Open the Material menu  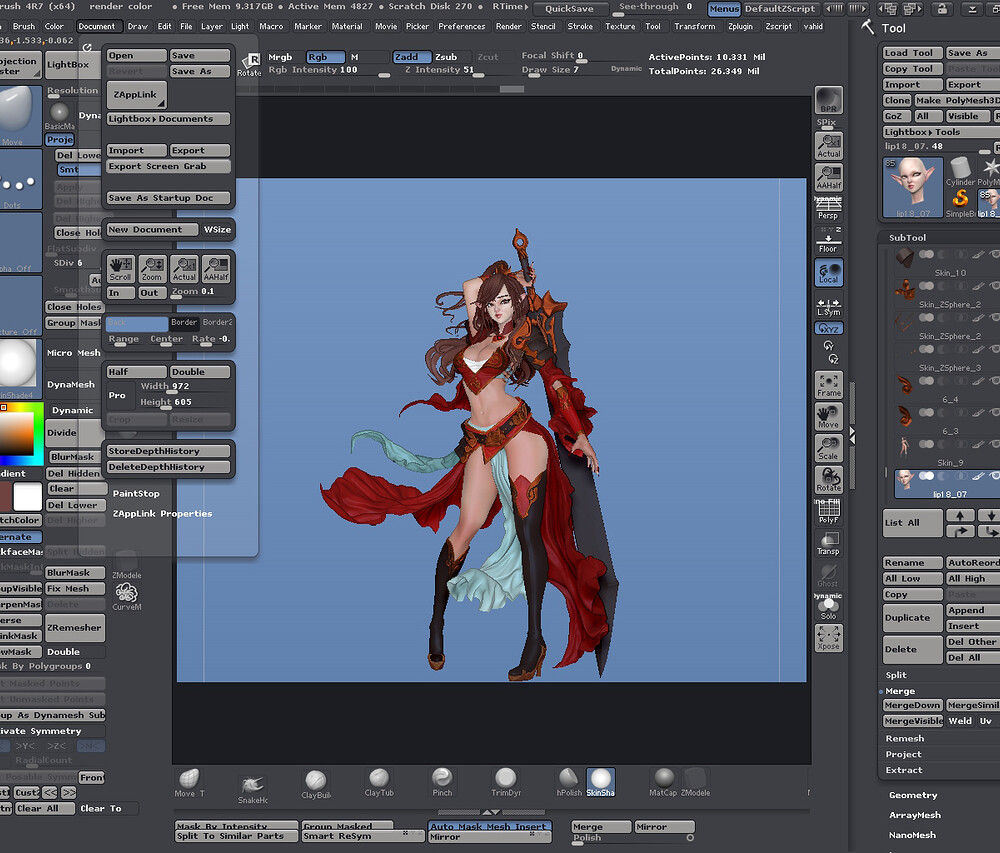pos(347,26)
